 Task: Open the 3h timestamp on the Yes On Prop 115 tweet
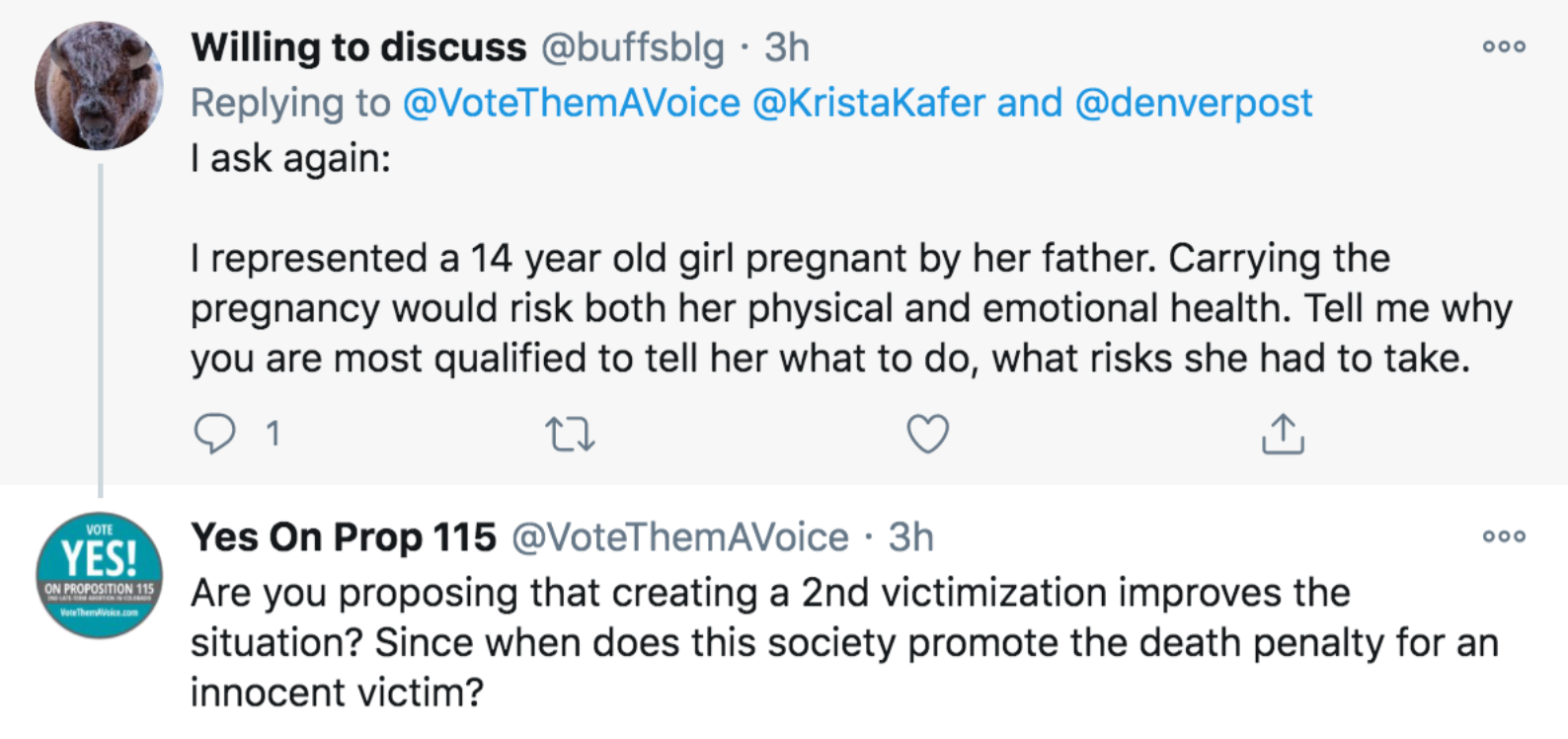(910, 537)
